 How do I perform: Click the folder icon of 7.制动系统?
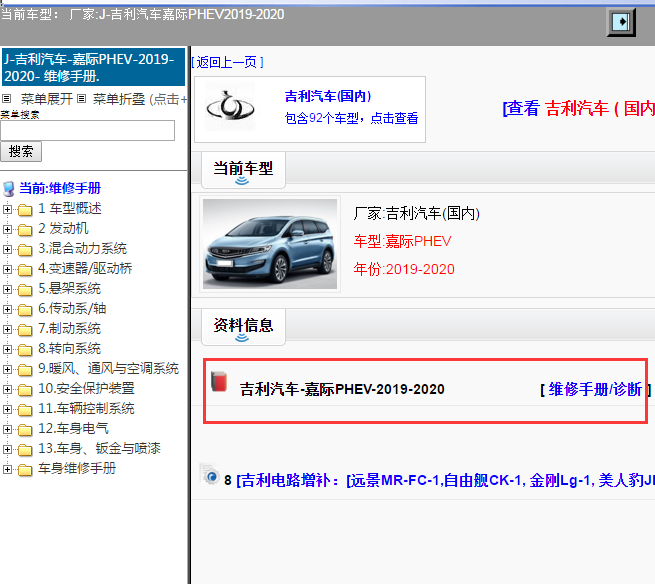pos(25,330)
